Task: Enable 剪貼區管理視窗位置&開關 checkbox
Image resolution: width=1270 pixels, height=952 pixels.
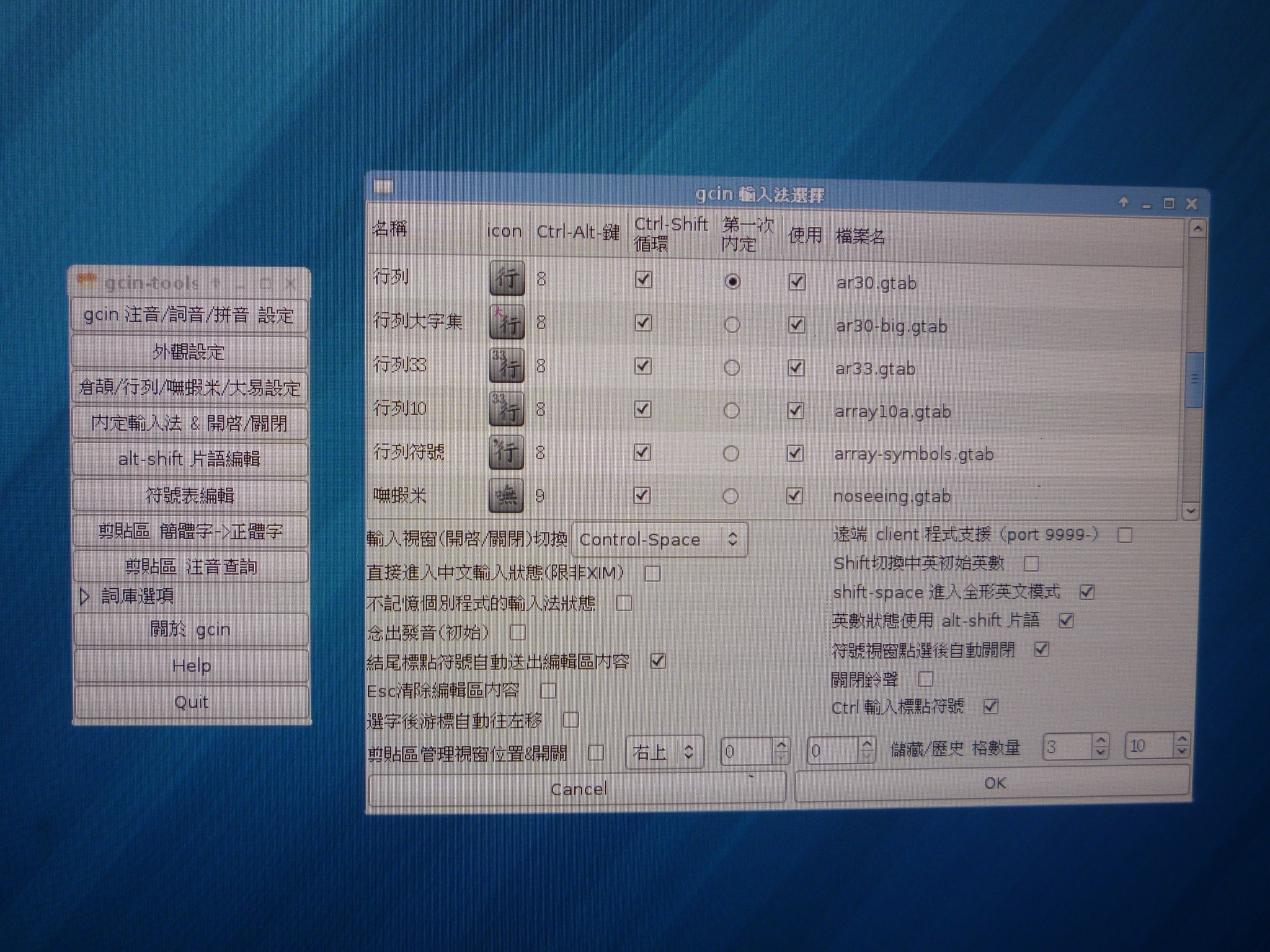Action: pos(596,752)
